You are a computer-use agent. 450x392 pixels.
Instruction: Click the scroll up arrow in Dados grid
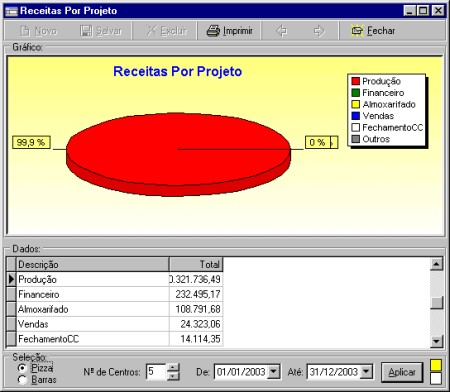pos(436,264)
